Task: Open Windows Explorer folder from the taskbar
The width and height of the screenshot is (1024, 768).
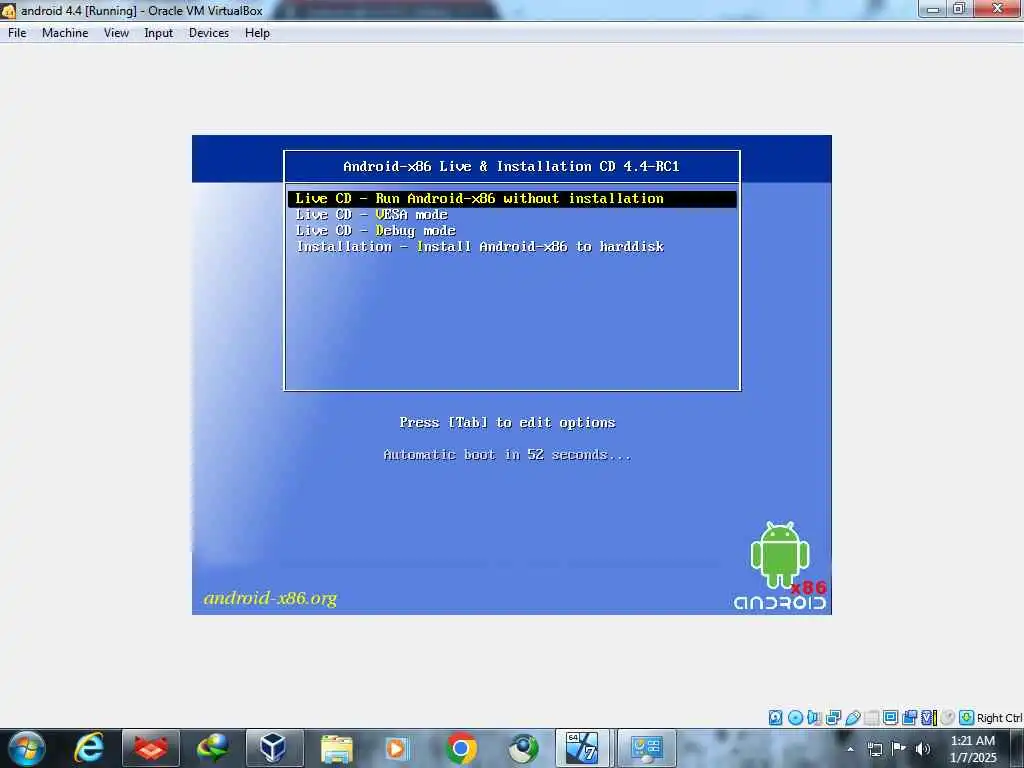Action: point(336,748)
